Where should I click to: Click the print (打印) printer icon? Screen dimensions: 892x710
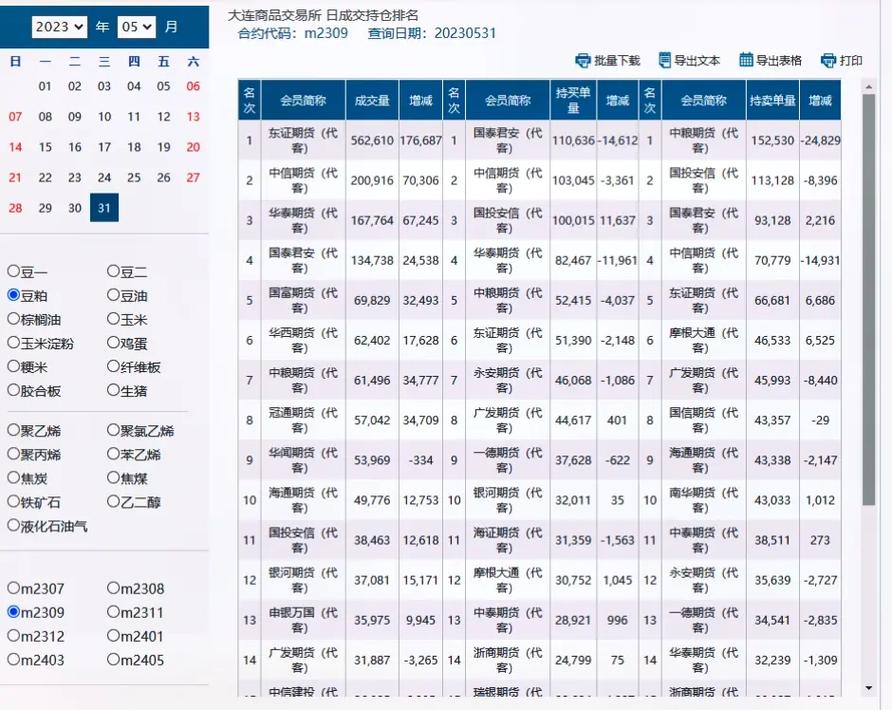tap(828, 60)
